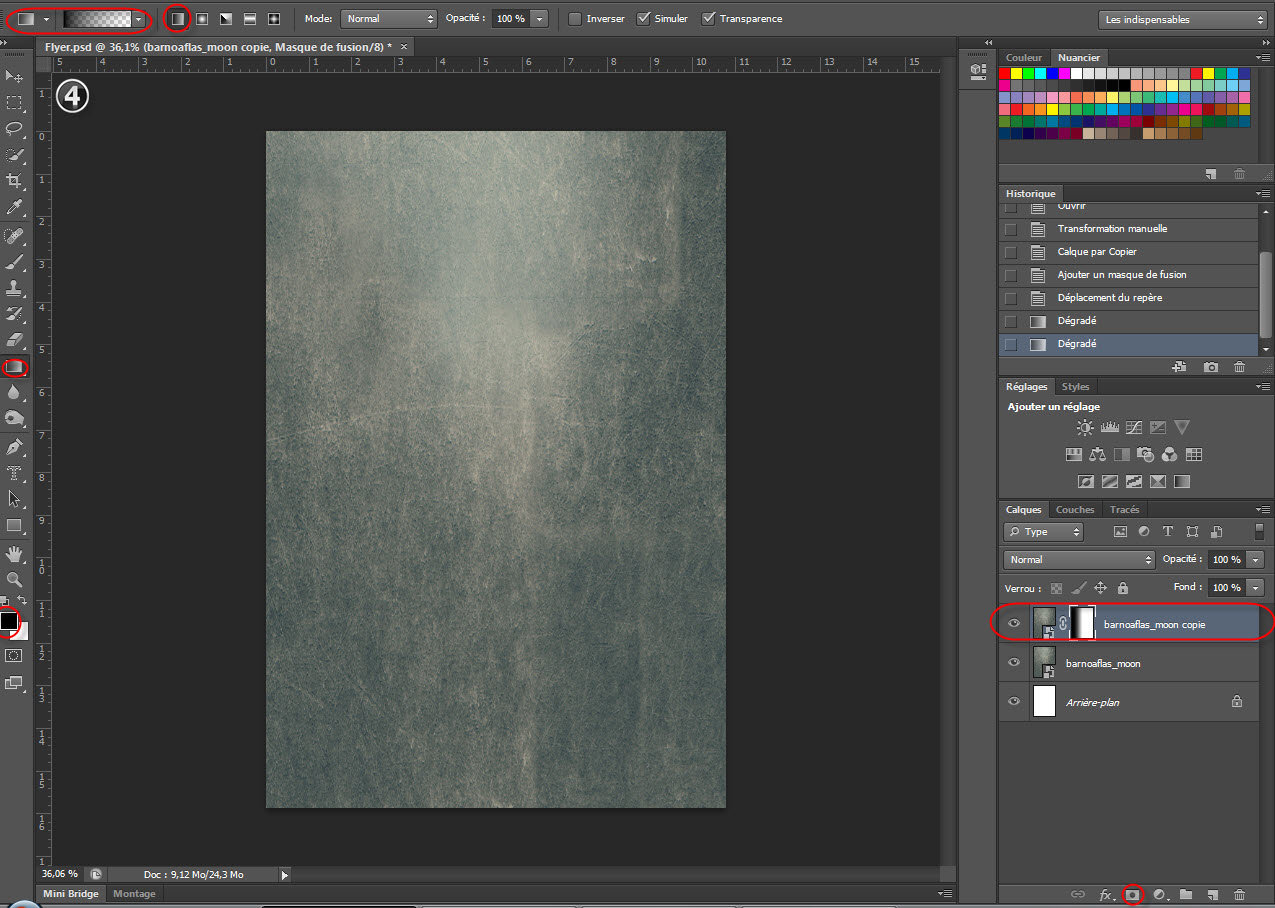The image size is (1275, 908).
Task: Open the layer blend mode Normal dropdown
Action: pos(1079,560)
